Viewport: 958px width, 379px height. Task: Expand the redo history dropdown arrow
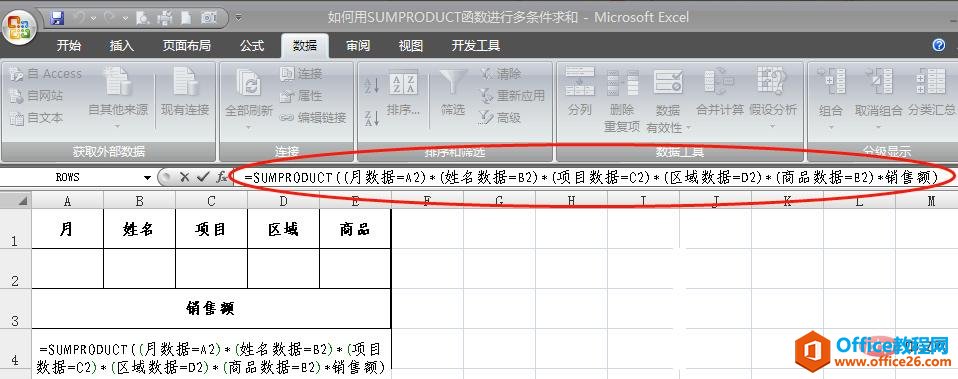pyautogui.click(x=125, y=18)
